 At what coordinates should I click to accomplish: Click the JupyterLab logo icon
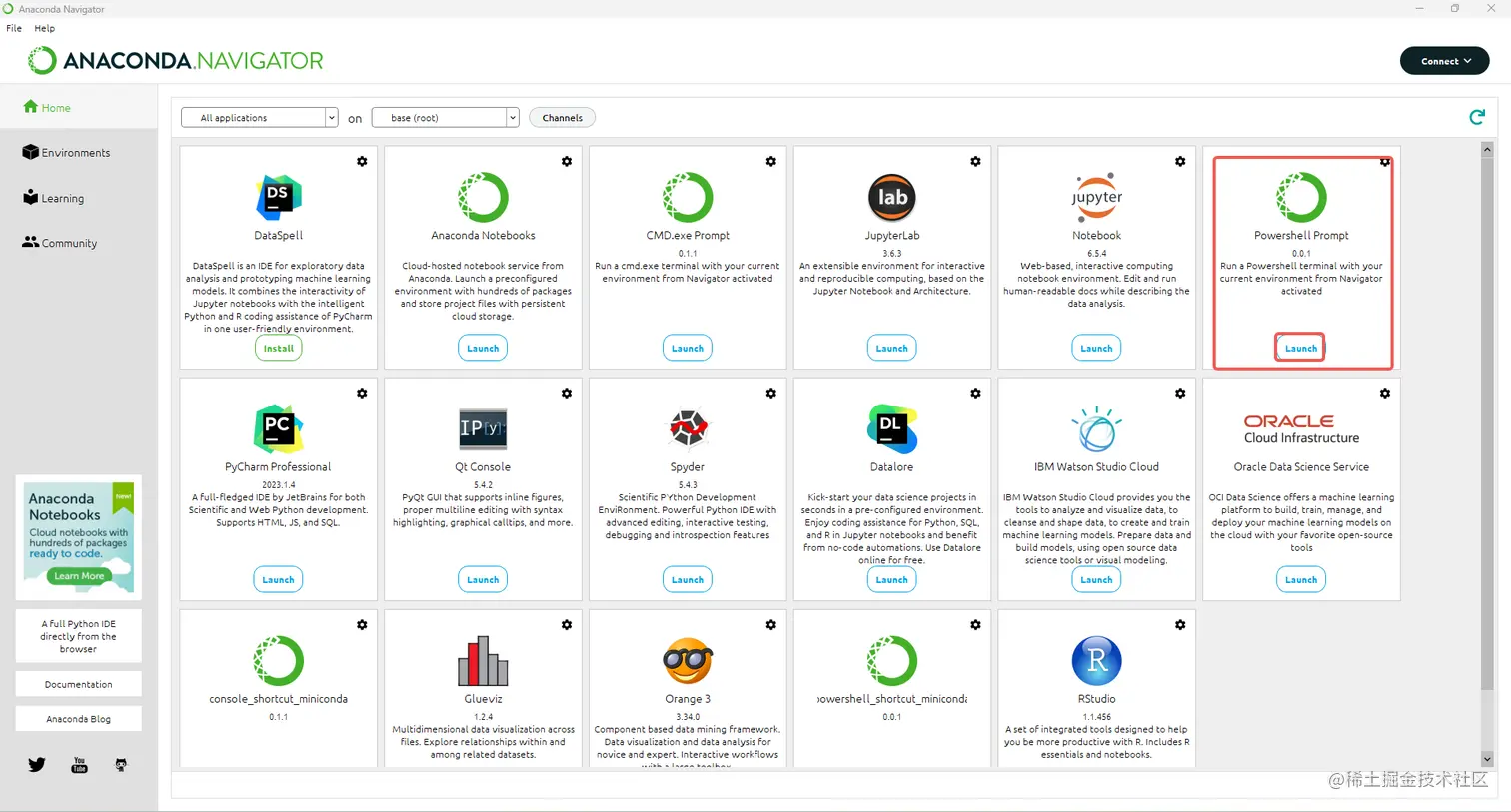coord(891,197)
